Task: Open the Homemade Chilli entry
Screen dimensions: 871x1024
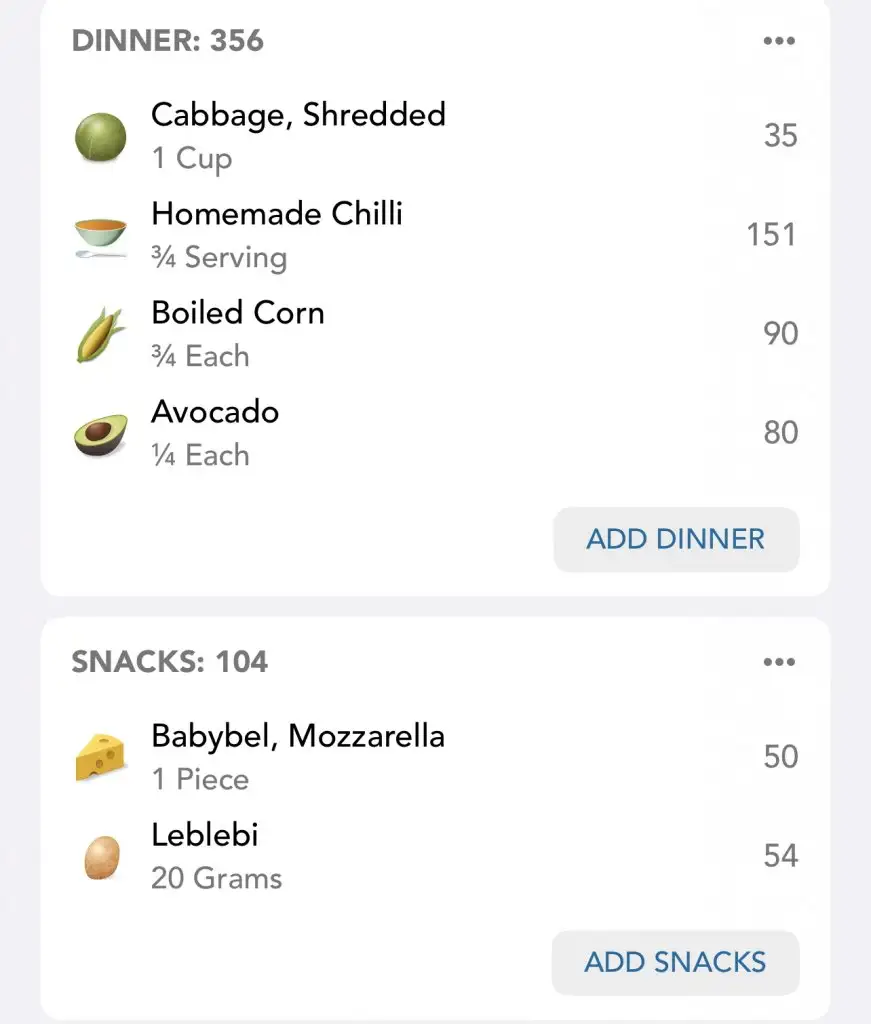Action: 436,235
